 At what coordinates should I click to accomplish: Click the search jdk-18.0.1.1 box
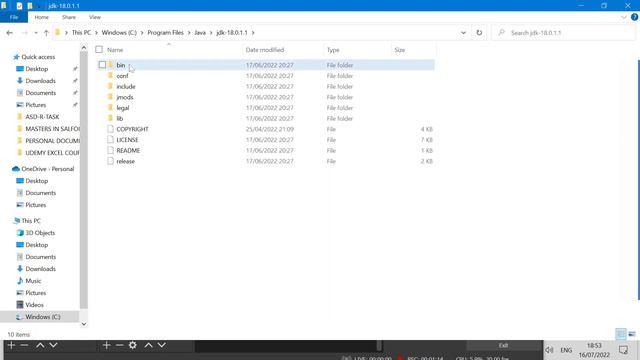point(565,33)
